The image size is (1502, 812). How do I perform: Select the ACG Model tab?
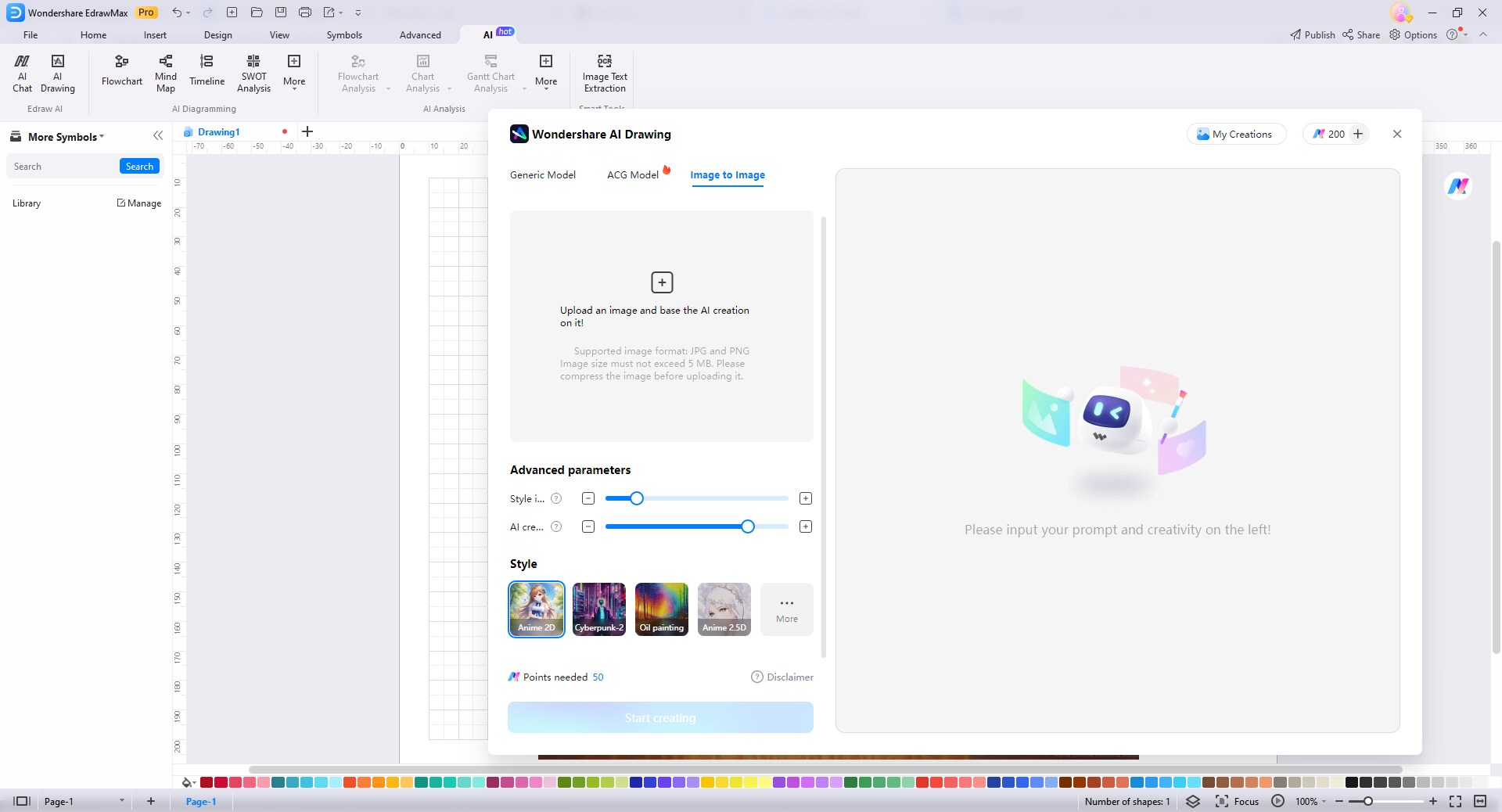click(x=633, y=174)
